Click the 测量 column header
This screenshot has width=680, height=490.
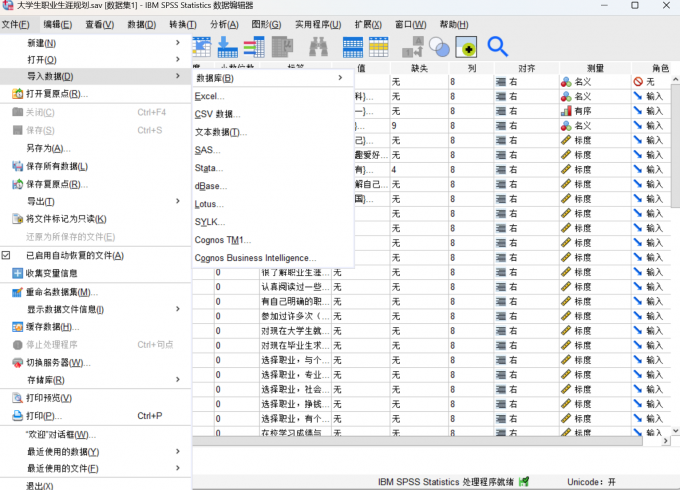tap(595, 68)
